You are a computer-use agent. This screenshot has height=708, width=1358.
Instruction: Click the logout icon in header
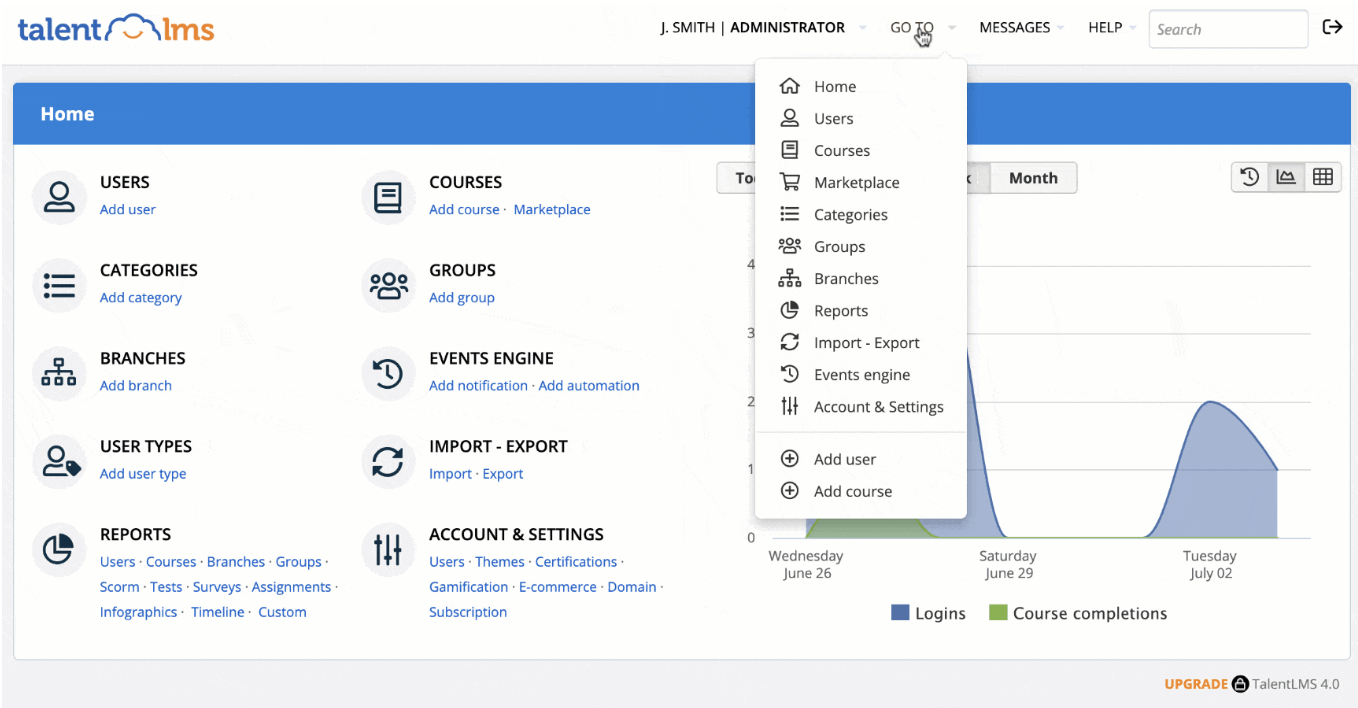click(1332, 27)
